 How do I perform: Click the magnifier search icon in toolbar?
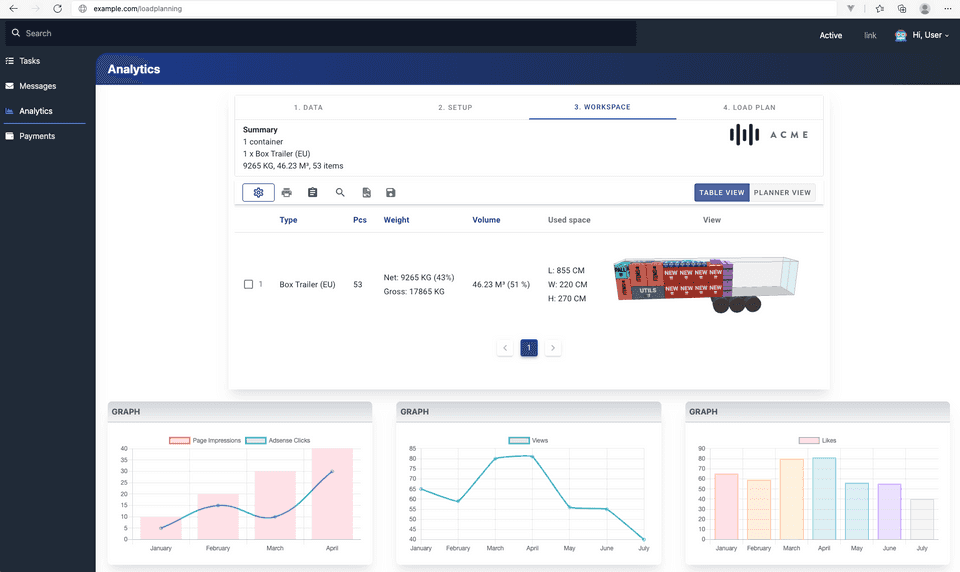(x=340, y=192)
